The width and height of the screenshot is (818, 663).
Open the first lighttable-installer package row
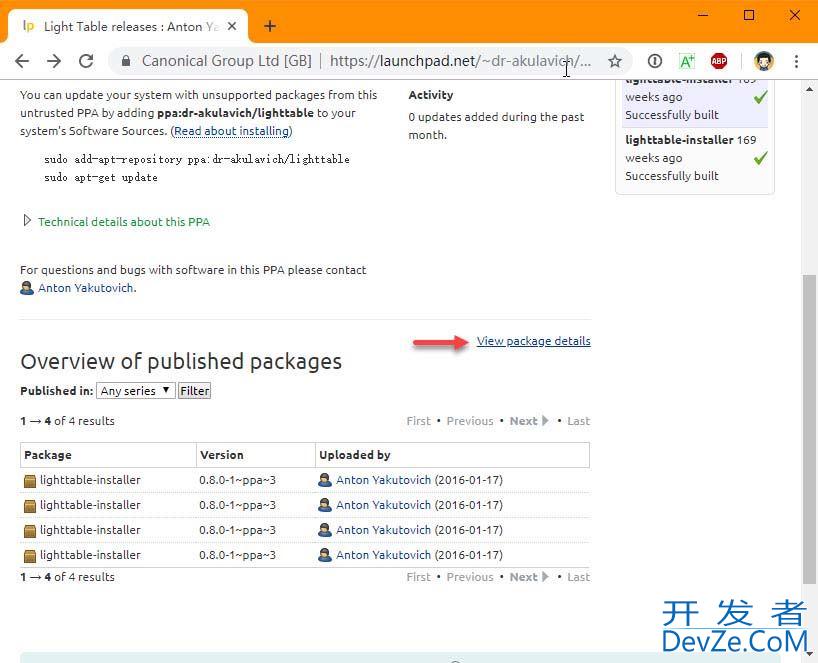coord(305,480)
